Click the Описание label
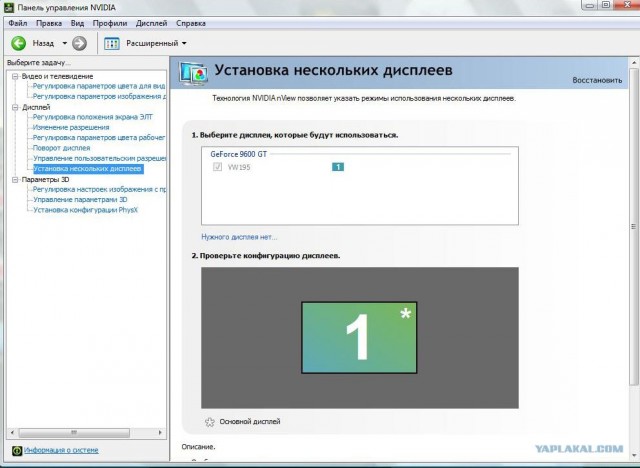The width and height of the screenshot is (640, 468). (198, 447)
